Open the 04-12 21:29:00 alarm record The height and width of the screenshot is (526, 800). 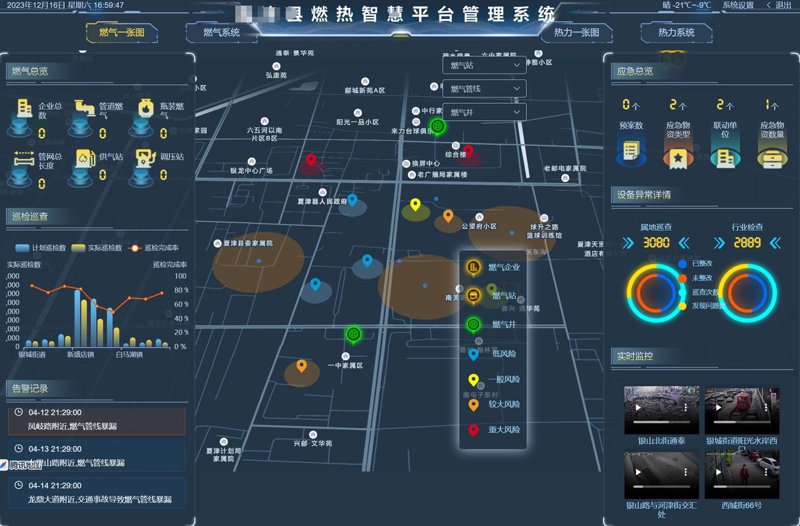(x=96, y=419)
